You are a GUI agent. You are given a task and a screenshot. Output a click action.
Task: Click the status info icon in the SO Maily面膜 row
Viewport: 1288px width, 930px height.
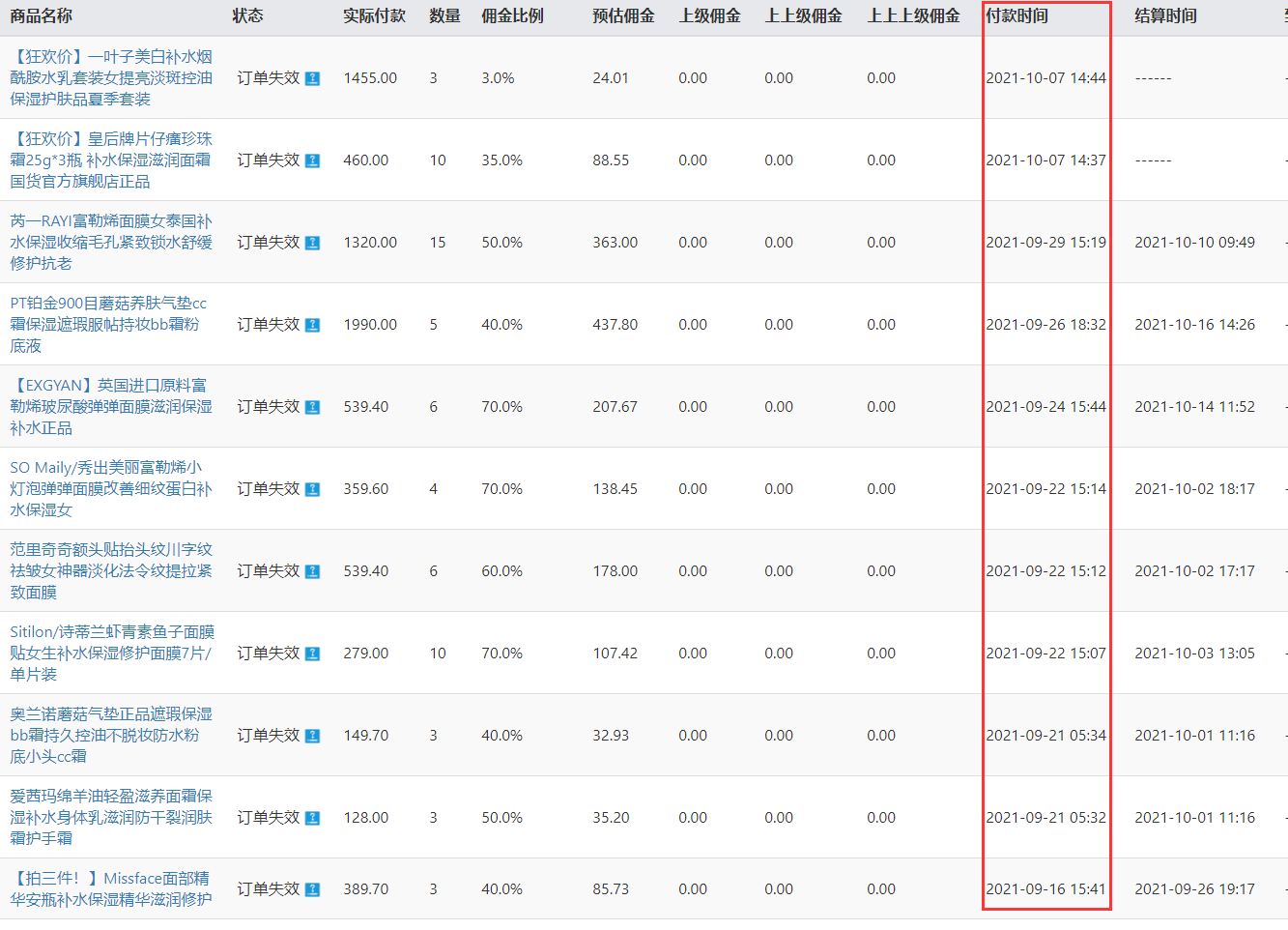click(x=312, y=489)
